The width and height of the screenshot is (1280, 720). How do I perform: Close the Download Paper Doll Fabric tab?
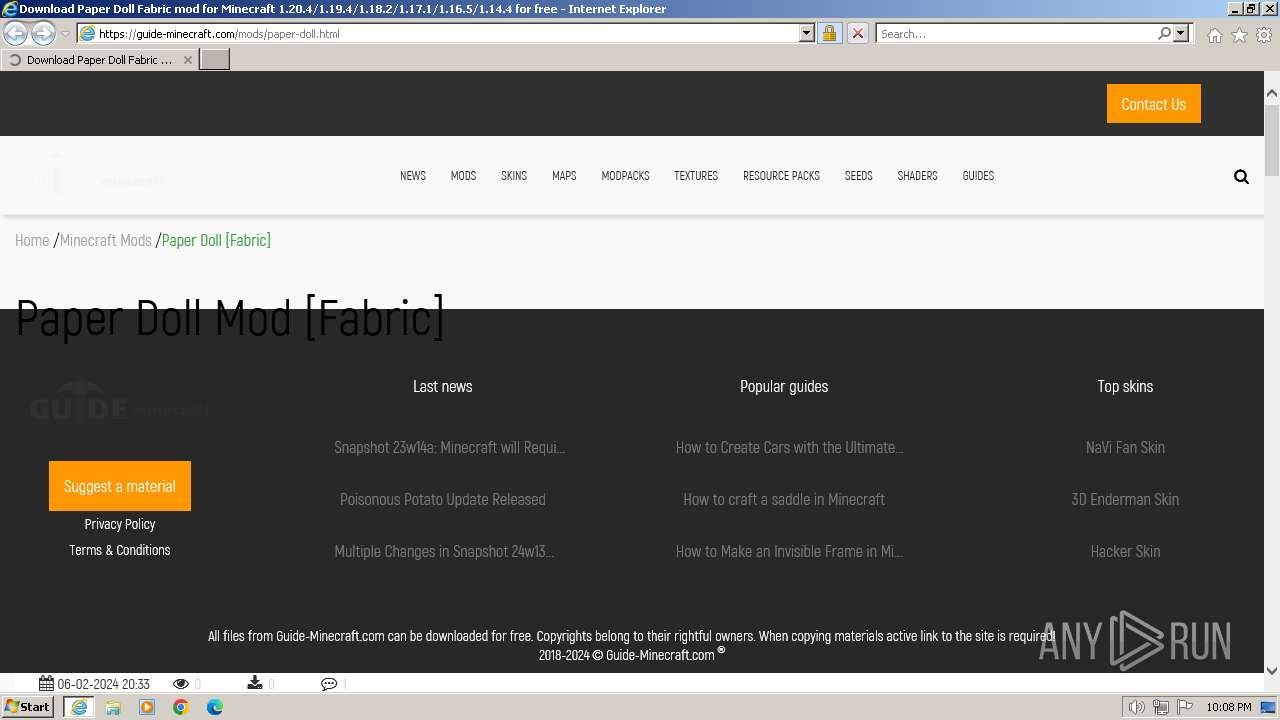pos(187,60)
